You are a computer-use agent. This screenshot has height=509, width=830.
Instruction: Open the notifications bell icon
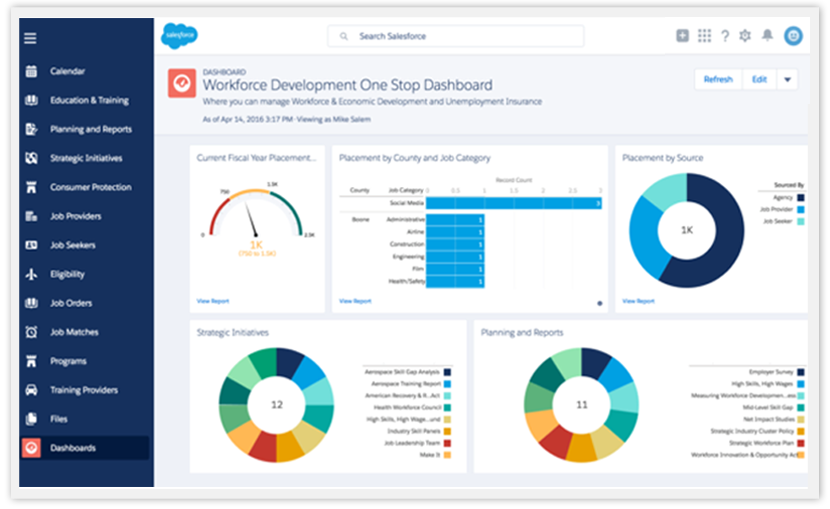pos(767,35)
